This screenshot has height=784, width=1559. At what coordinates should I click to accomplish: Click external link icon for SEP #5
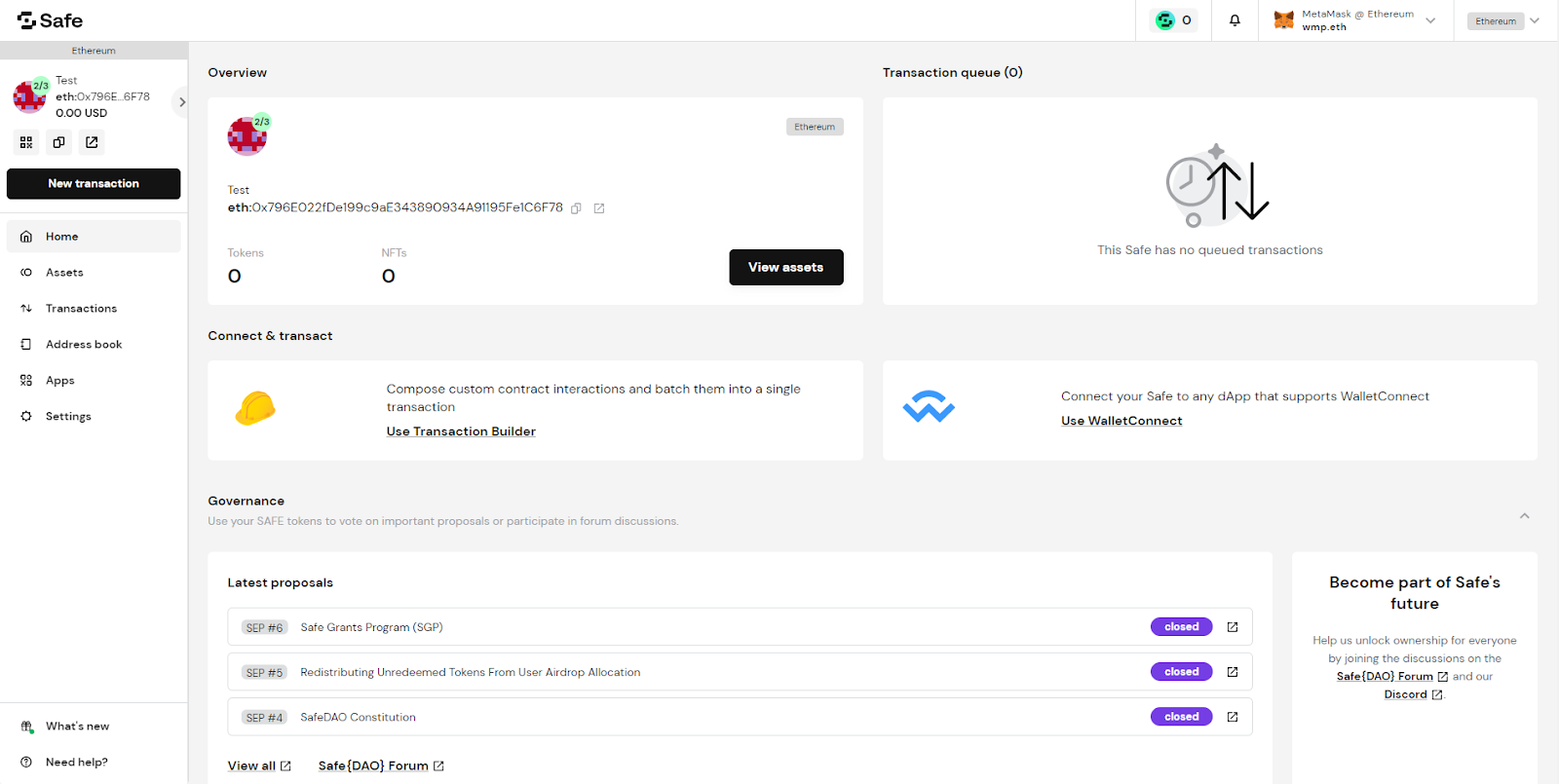coord(1233,672)
